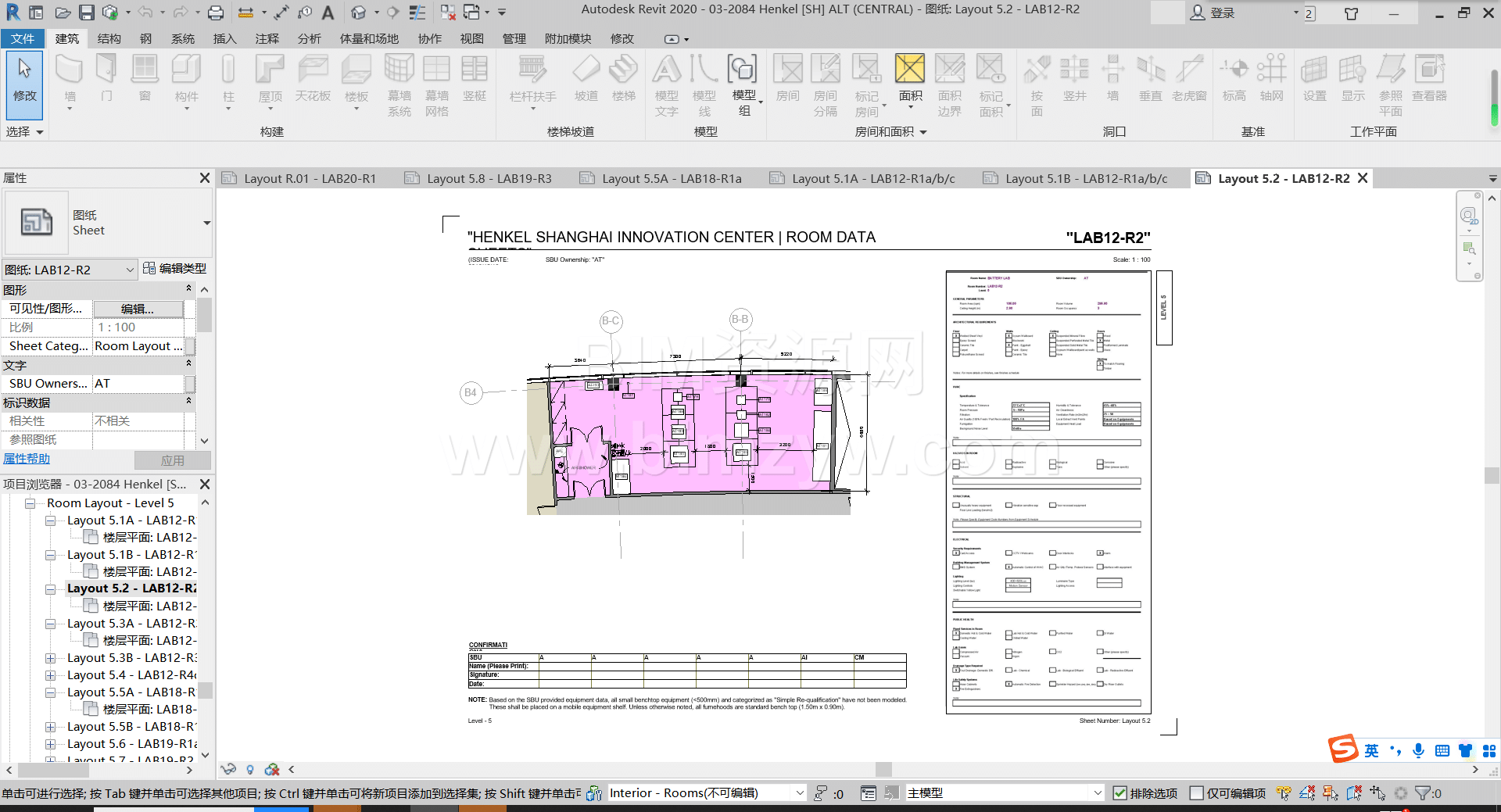Toggle the 仅可编辑项 checkbox
The height and width of the screenshot is (812, 1501).
pos(1196,793)
